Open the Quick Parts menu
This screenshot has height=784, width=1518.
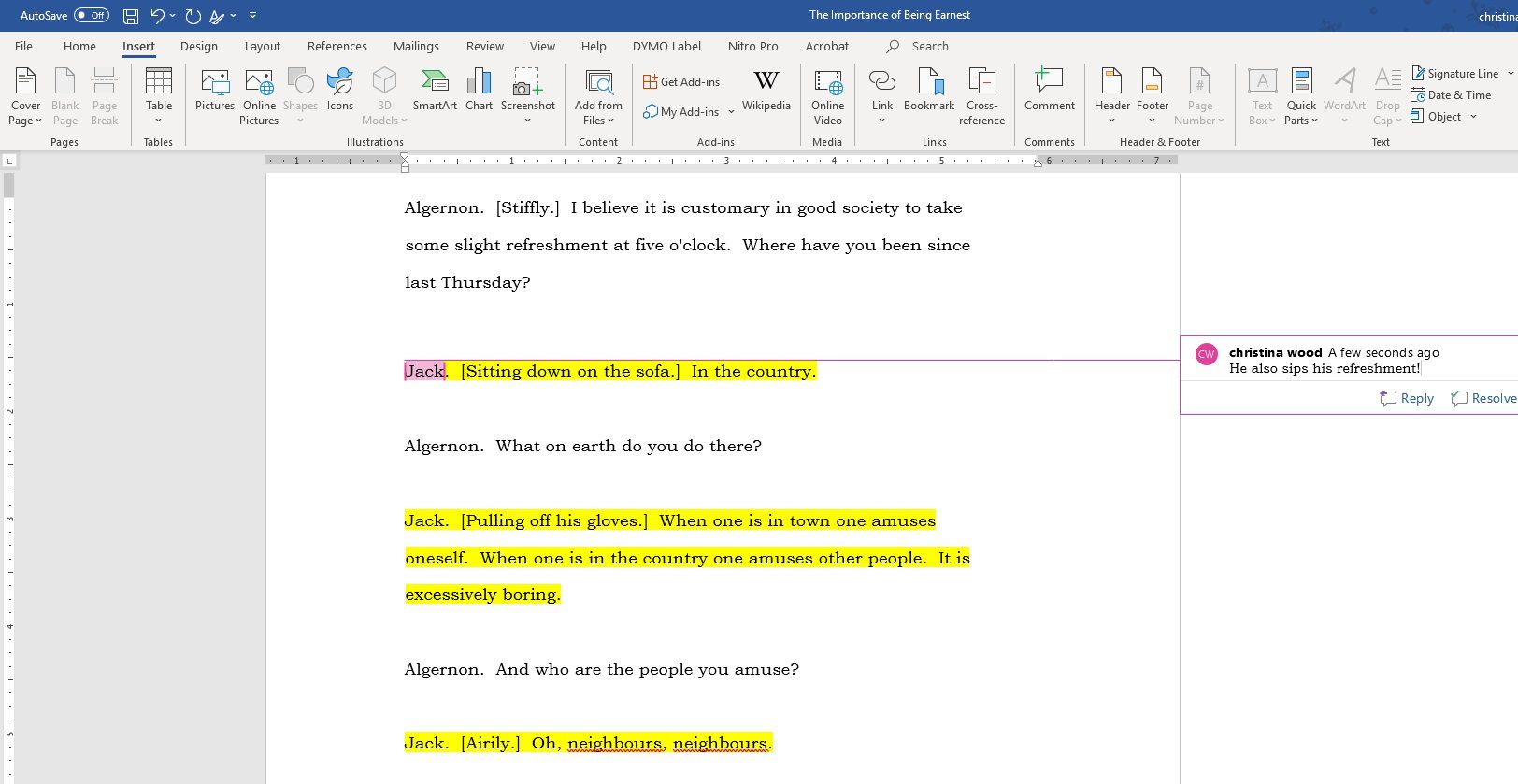pos(1300,96)
